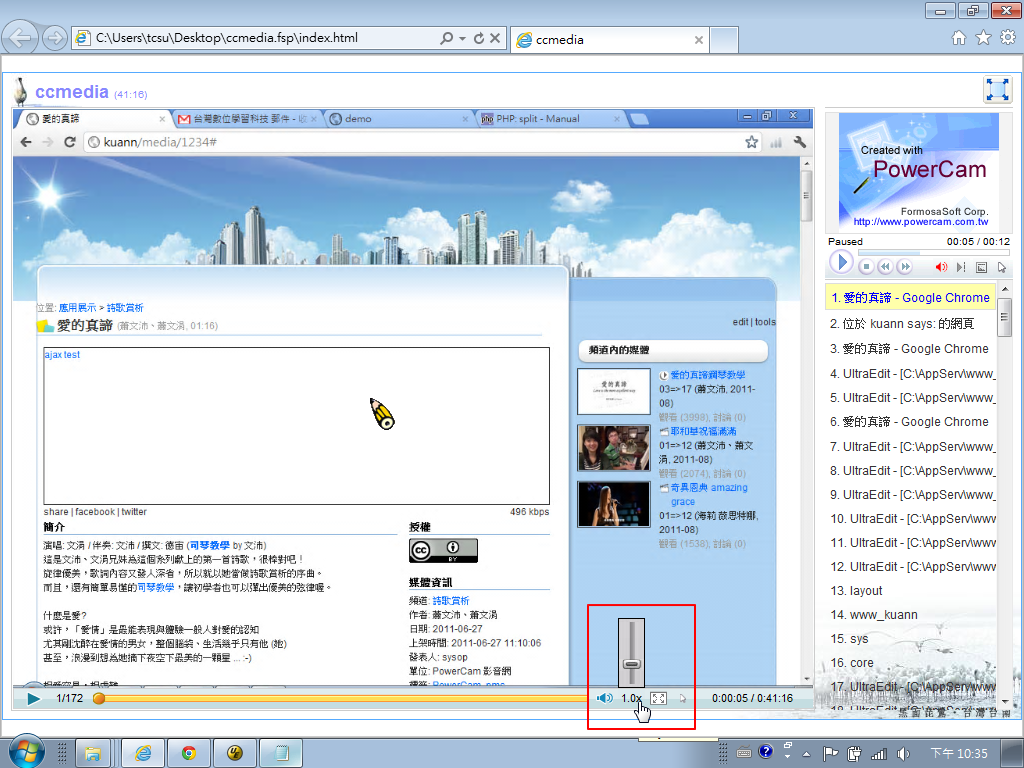The width and height of the screenshot is (1024, 768).
Task: Expand the address bar search dropdown arrow
Action: (462, 39)
